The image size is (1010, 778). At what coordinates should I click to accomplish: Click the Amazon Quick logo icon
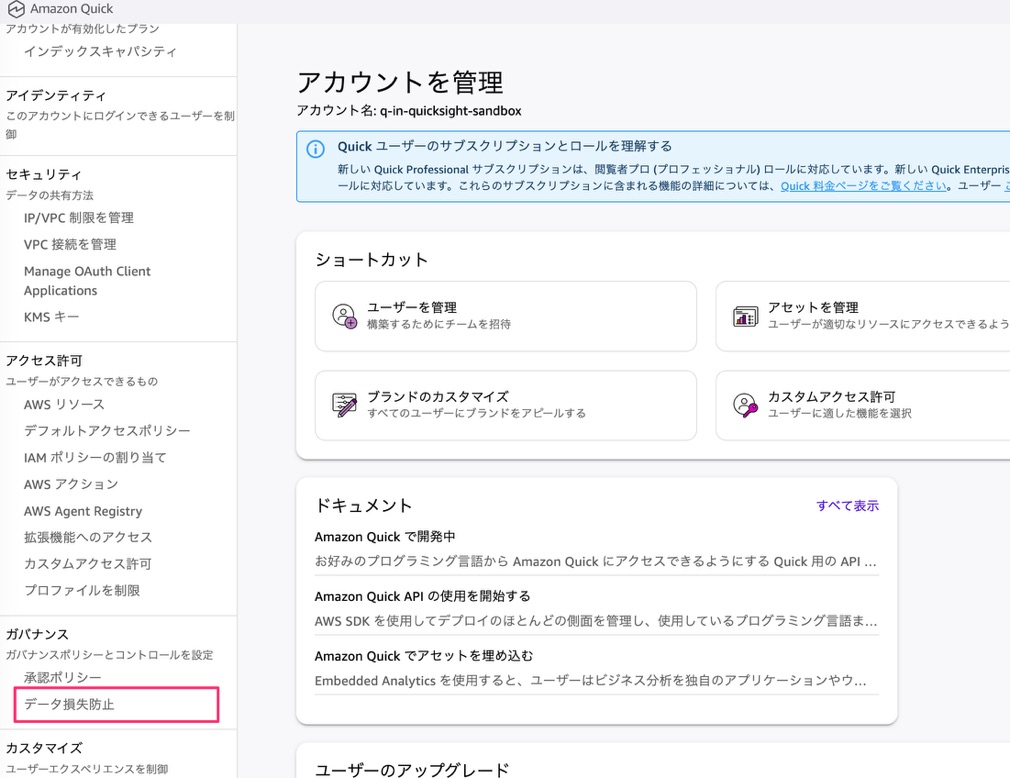point(15,9)
